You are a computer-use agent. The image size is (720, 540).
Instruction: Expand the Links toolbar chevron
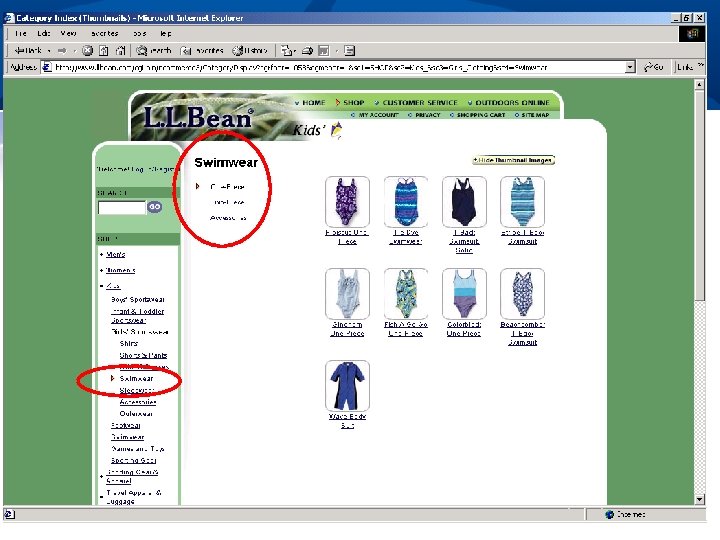tap(701, 66)
